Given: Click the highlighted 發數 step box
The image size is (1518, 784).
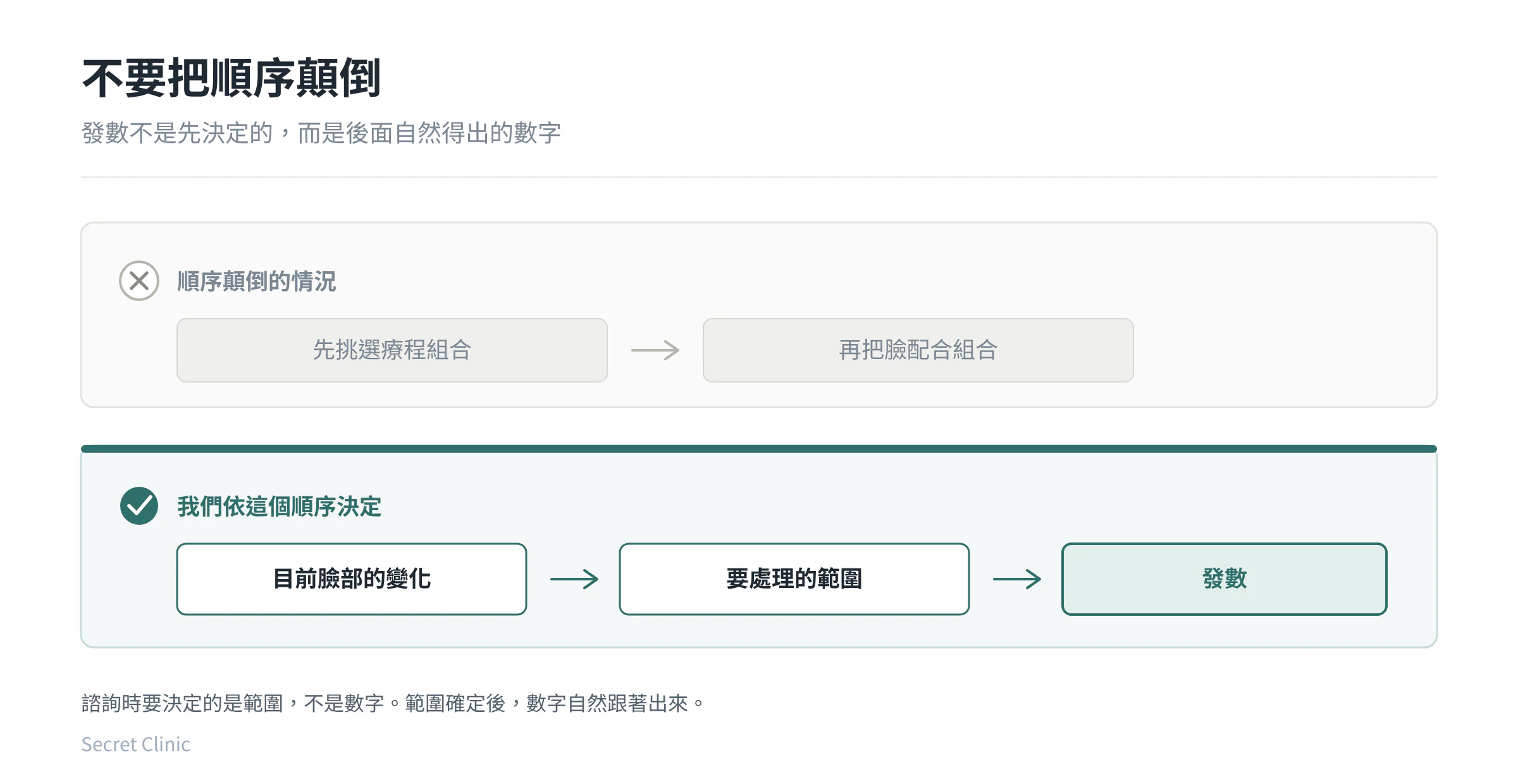Looking at the screenshot, I should pyautogui.click(x=1225, y=579).
